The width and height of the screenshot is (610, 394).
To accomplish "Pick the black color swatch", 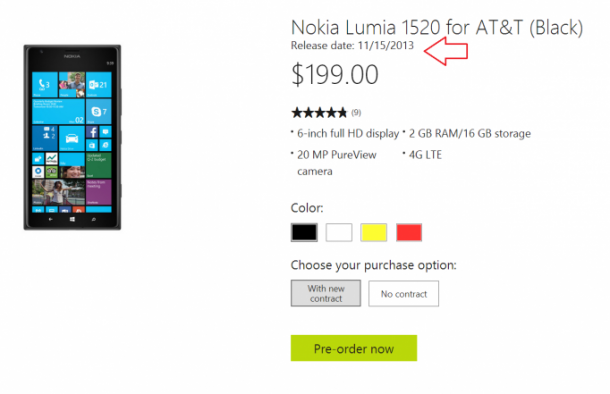I will 304,232.
